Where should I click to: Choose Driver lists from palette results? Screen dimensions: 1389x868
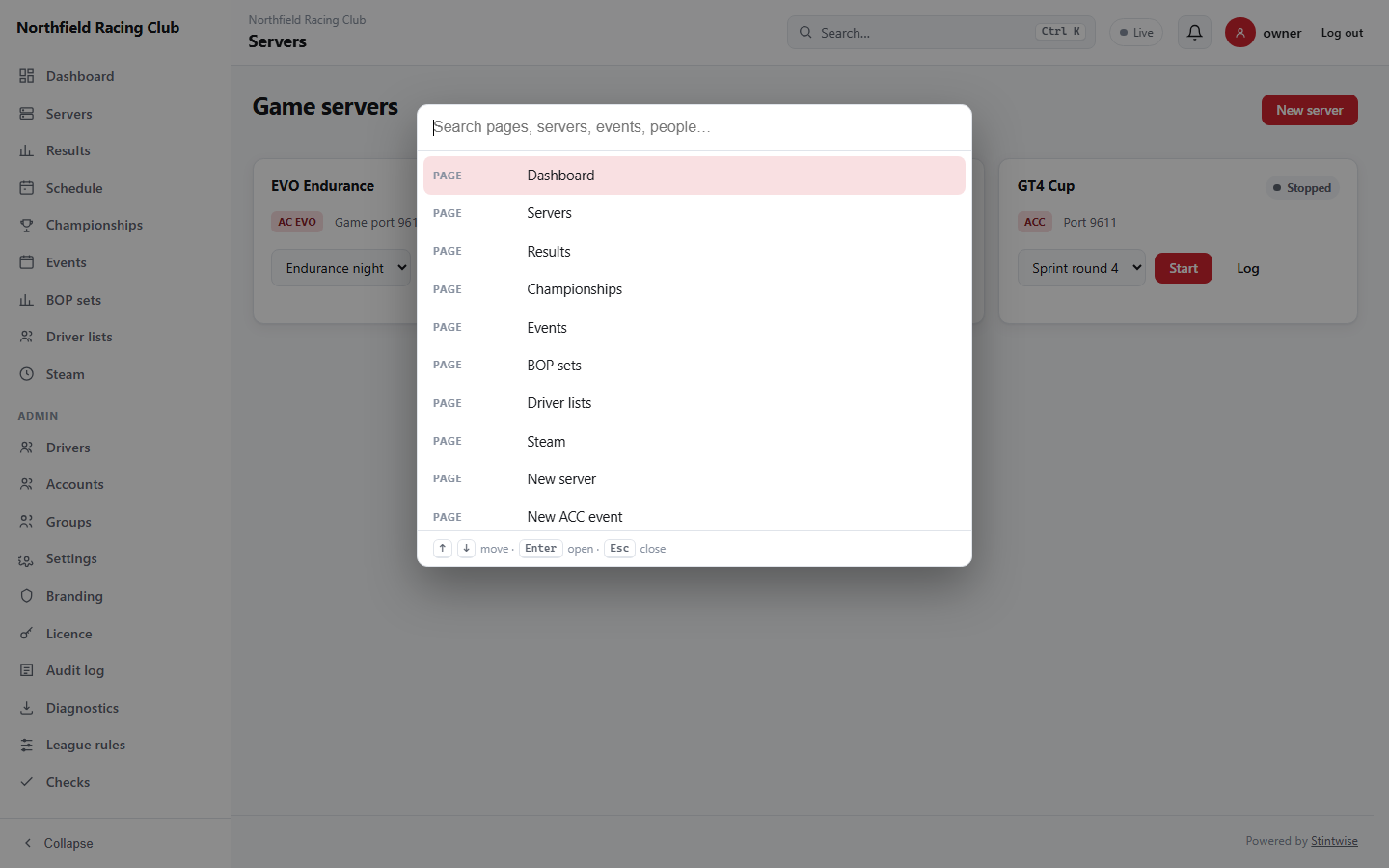click(694, 403)
